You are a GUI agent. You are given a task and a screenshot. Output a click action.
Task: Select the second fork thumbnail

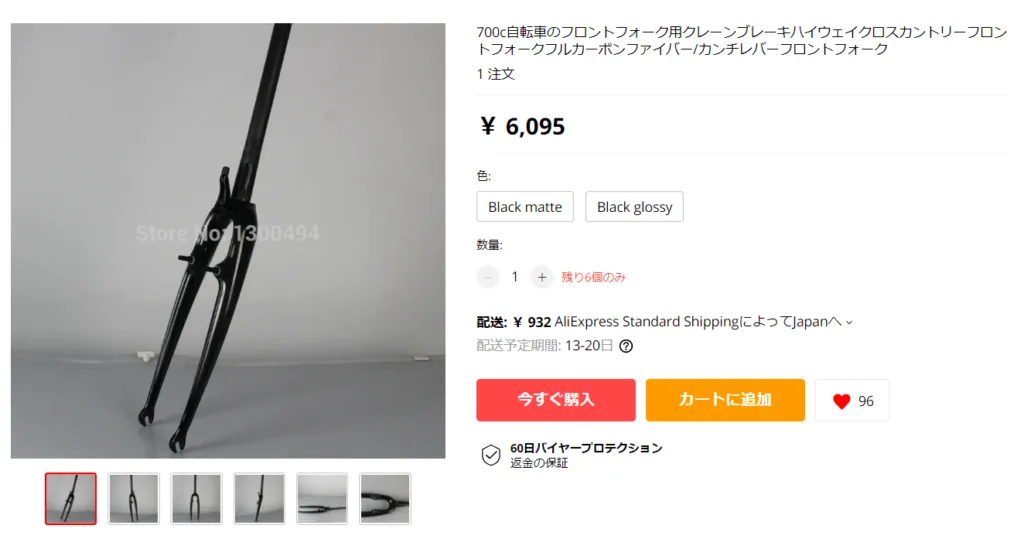click(133, 498)
